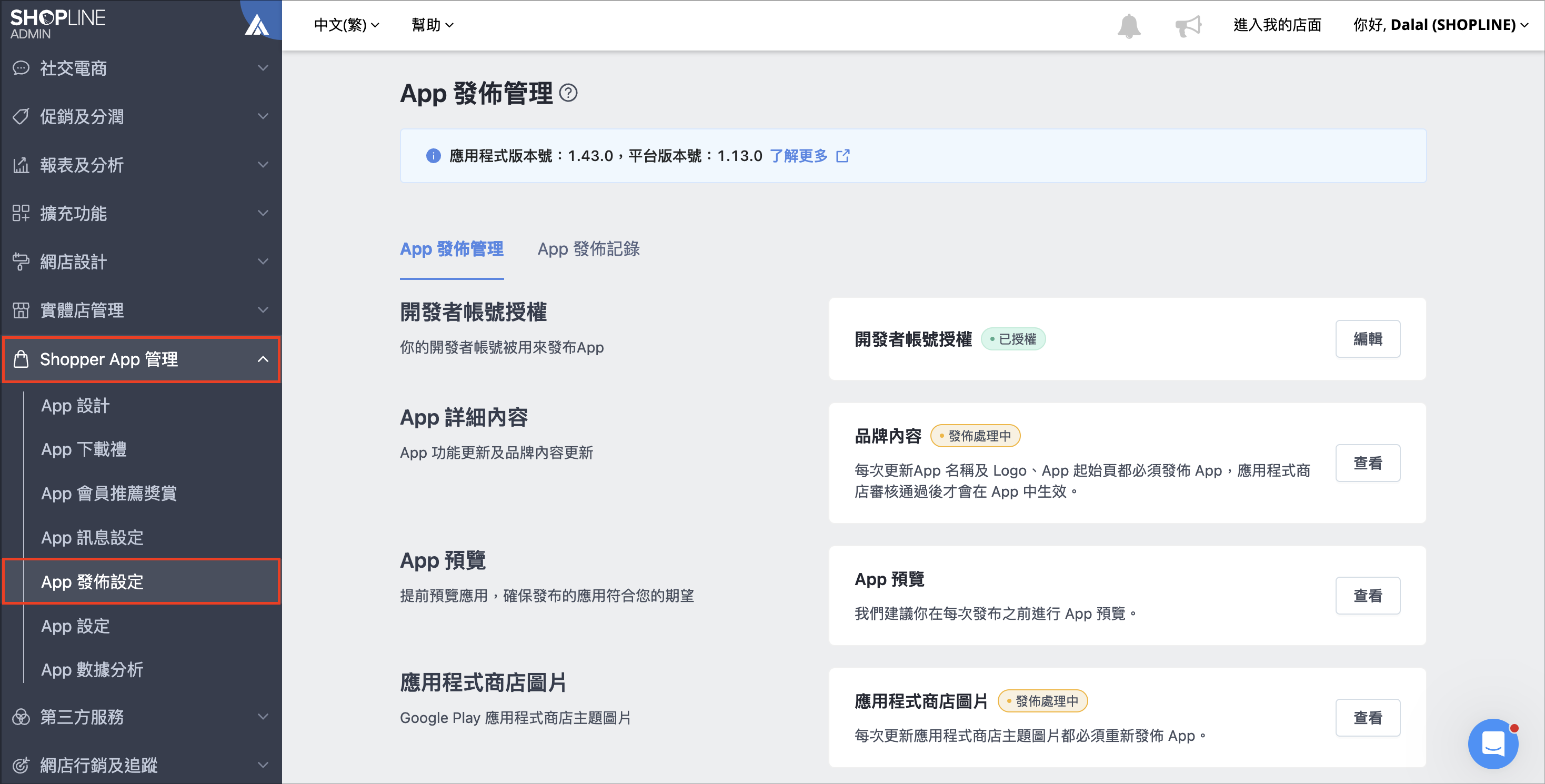This screenshot has width=1545, height=784.
Task: Click the help question mark beside page title
Action: point(568,93)
